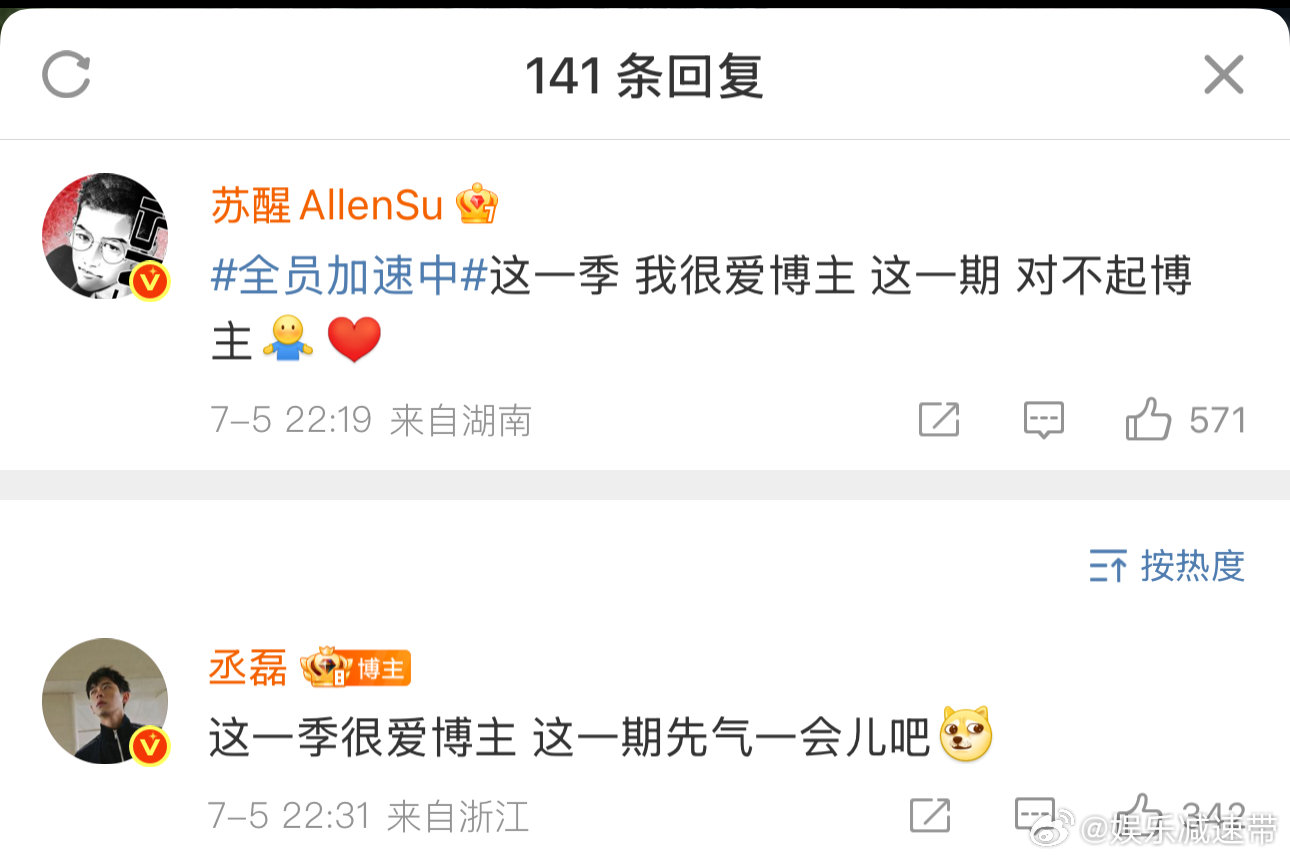Tap the 苏醒 AllenSu username
The image size is (1290, 860).
click(327, 206)
